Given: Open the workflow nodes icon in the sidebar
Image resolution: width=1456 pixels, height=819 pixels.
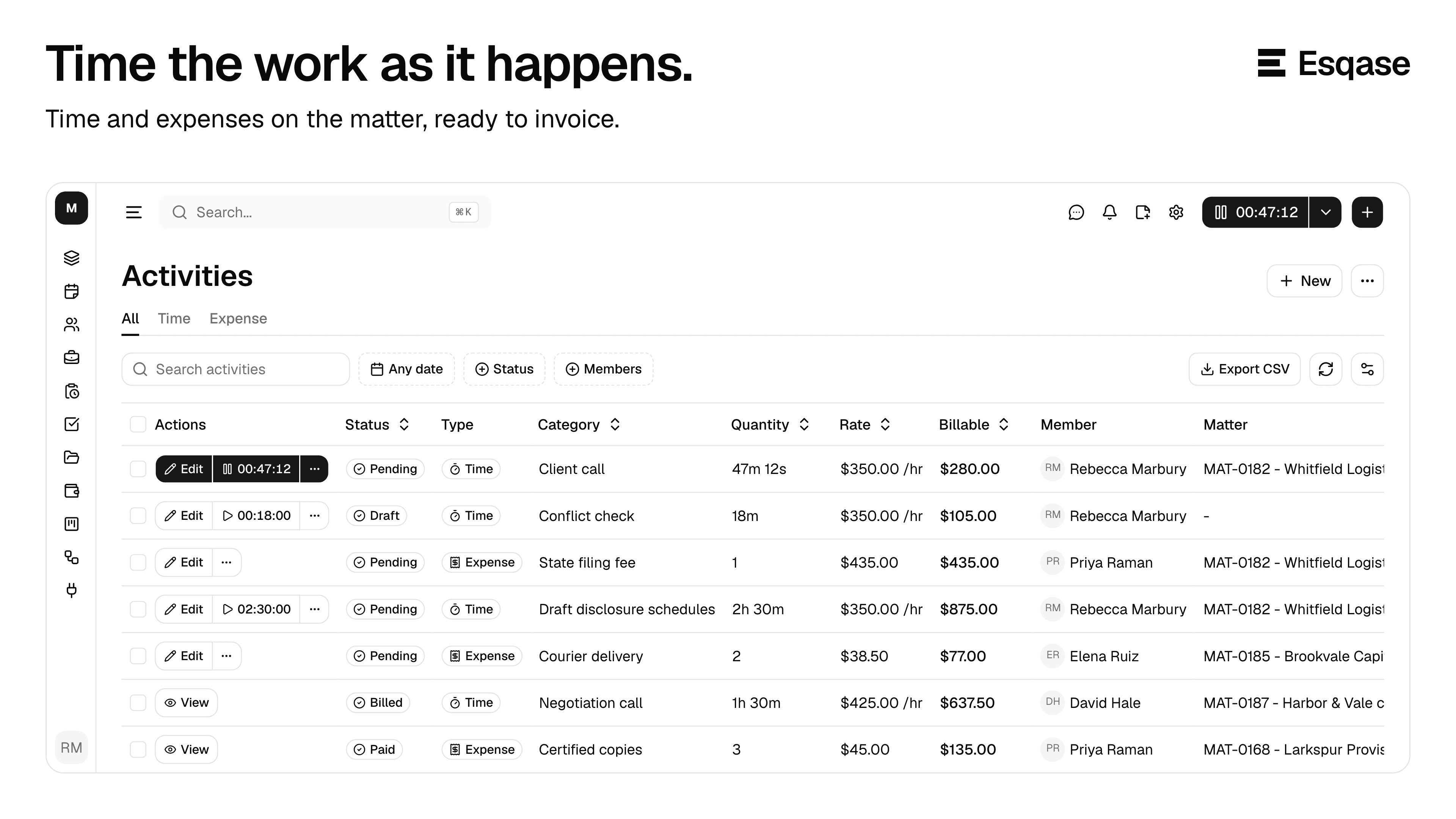Looking at the screenshot, I should (x=71, y=557).
